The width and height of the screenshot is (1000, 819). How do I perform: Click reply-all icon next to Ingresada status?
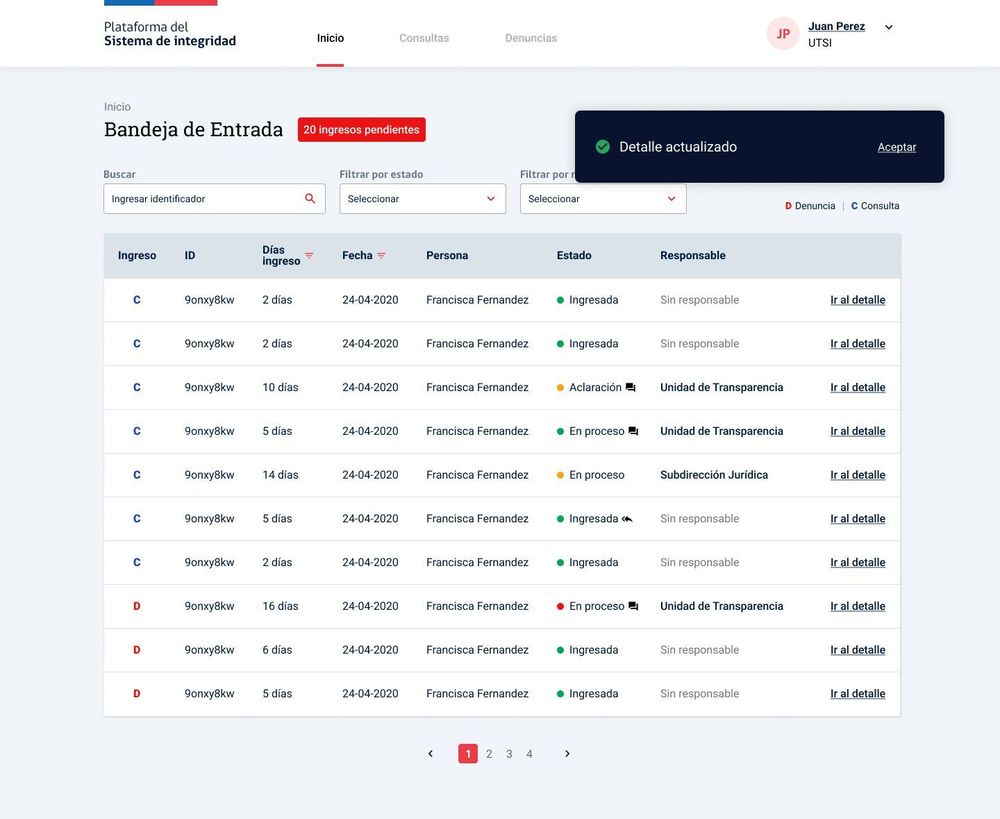628,519
